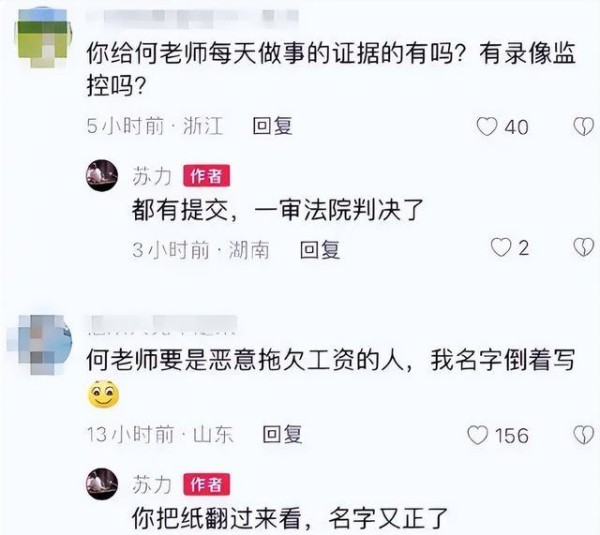
Task: Reply to the 3小时前 湖南 comment
Action: (x=320, y=250)
